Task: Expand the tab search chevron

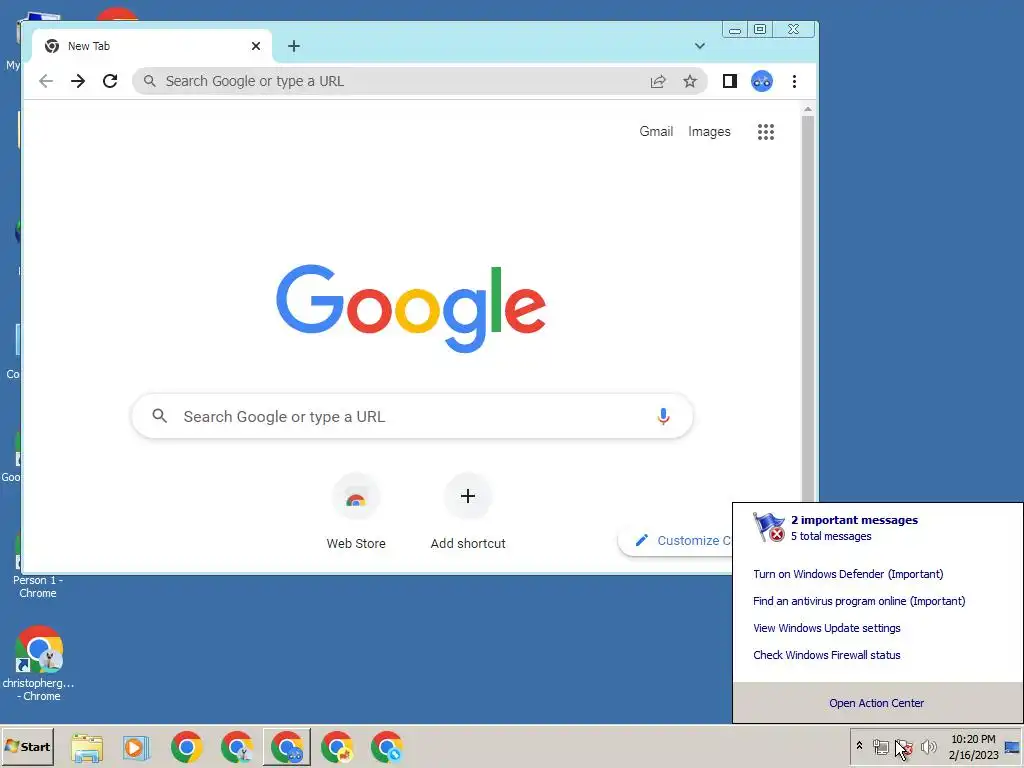Action: 699,46
